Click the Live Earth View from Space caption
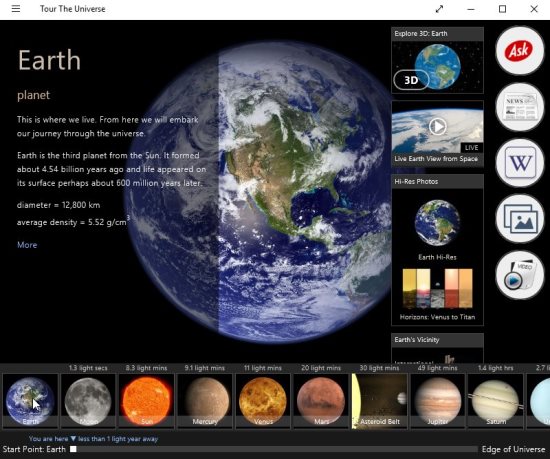Screen dimensions: 550x459 click(436, 159)
